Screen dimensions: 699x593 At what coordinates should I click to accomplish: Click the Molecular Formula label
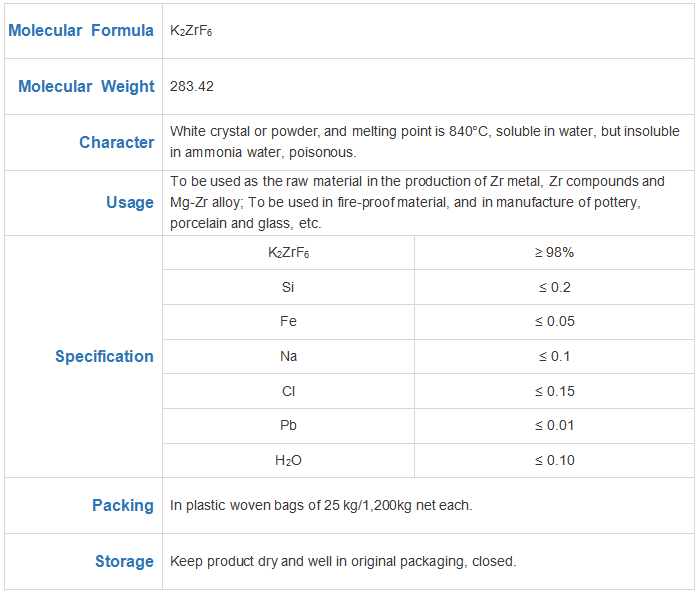click(81, 30)
